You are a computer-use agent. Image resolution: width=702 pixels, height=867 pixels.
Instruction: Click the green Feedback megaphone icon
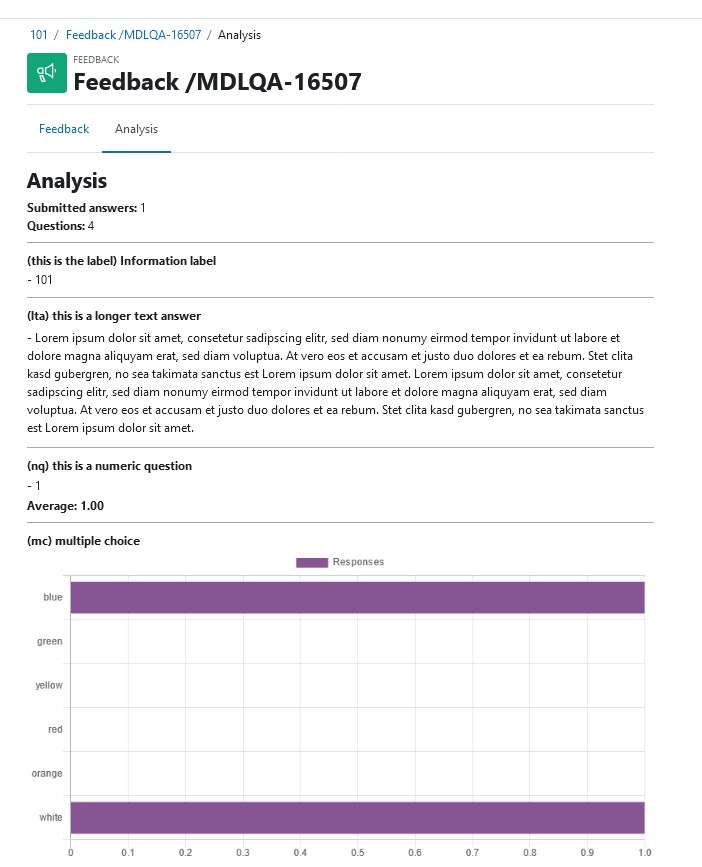click(47, 73)
